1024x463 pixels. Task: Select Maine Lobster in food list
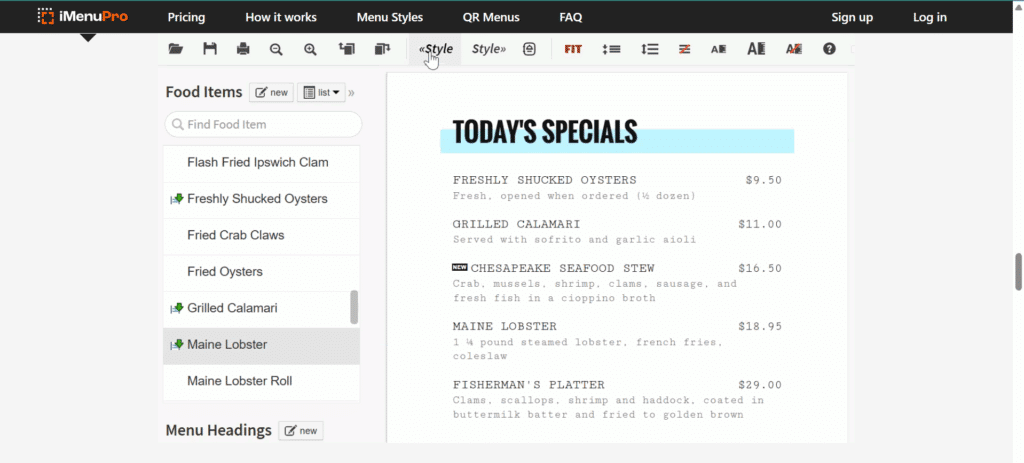coord(261,344)
